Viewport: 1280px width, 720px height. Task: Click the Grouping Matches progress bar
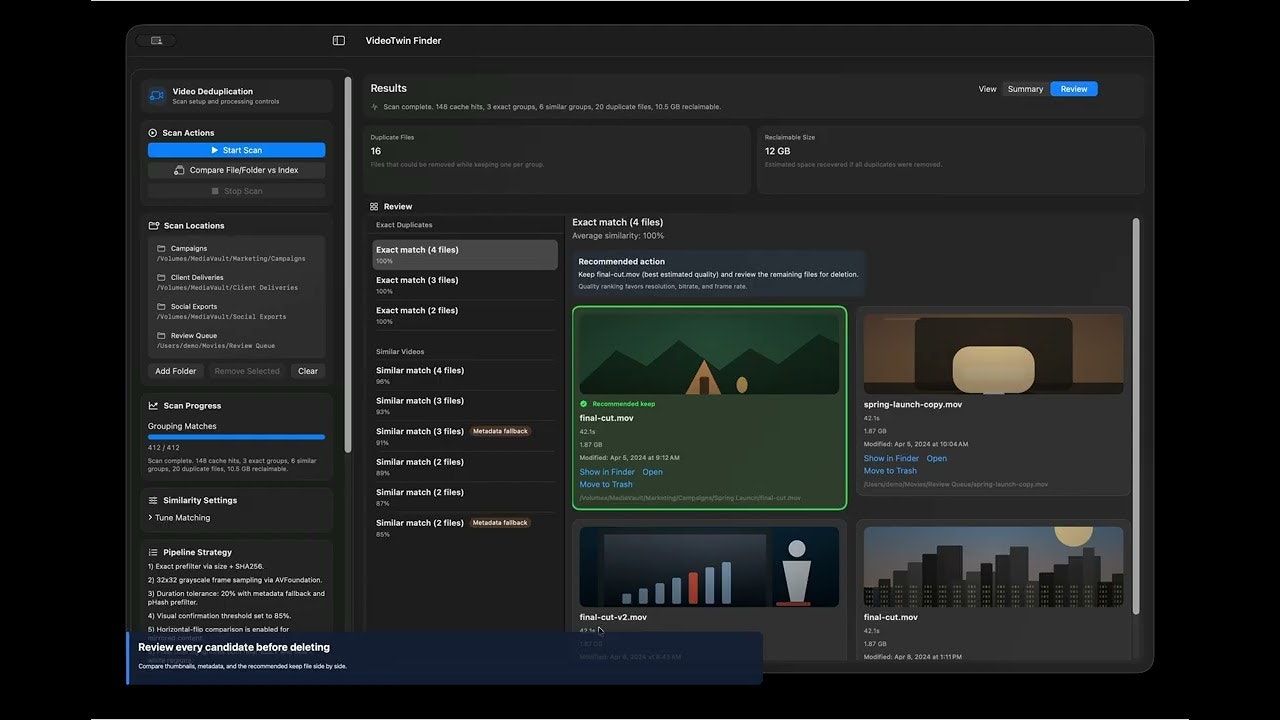pos(236,437)
